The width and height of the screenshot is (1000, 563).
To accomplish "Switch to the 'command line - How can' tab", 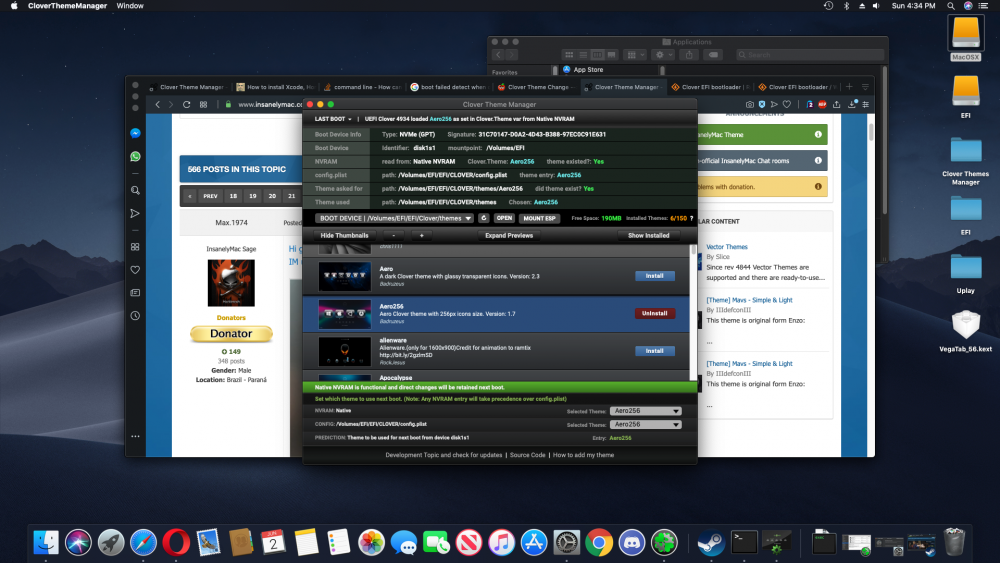I will pos(362,87).
